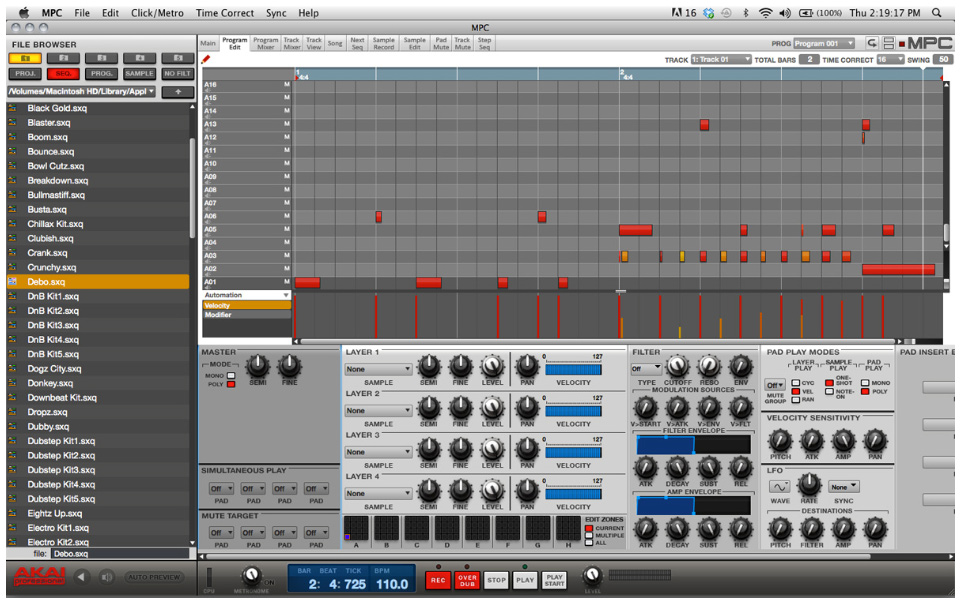Toggle AUTO PREVIEW button
The height and width of the screenshot is (604, 962).
tap(153, 577)
